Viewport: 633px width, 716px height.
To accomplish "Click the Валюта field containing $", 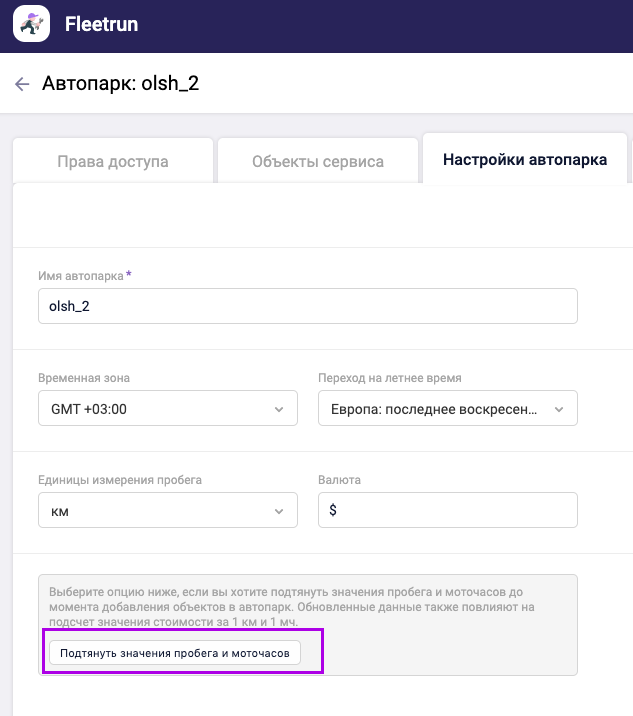I will tap(447, 510).
